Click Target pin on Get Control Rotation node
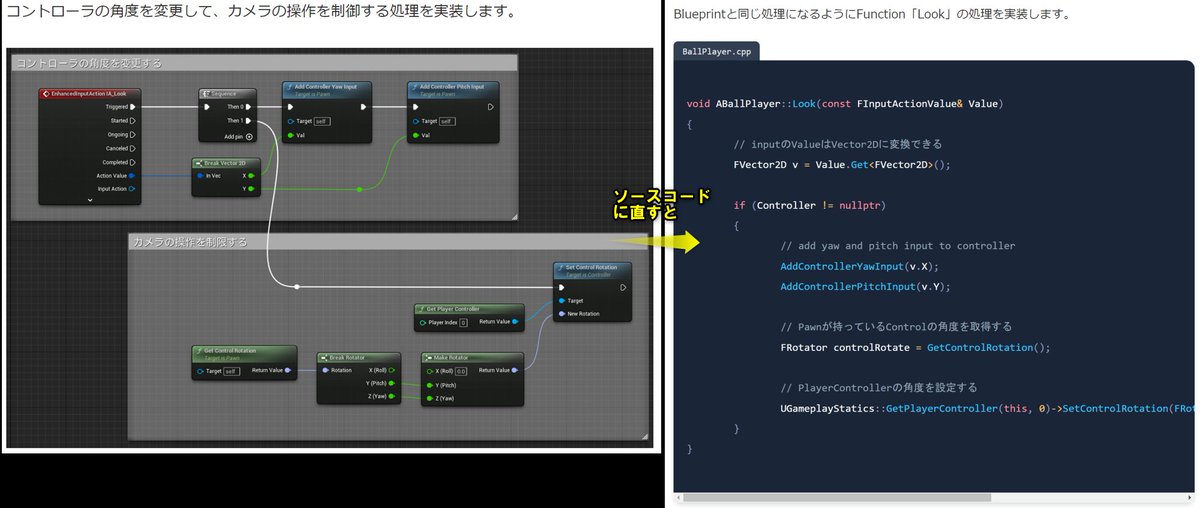This screenshot has height=508, width=1200. pos(200,370)
